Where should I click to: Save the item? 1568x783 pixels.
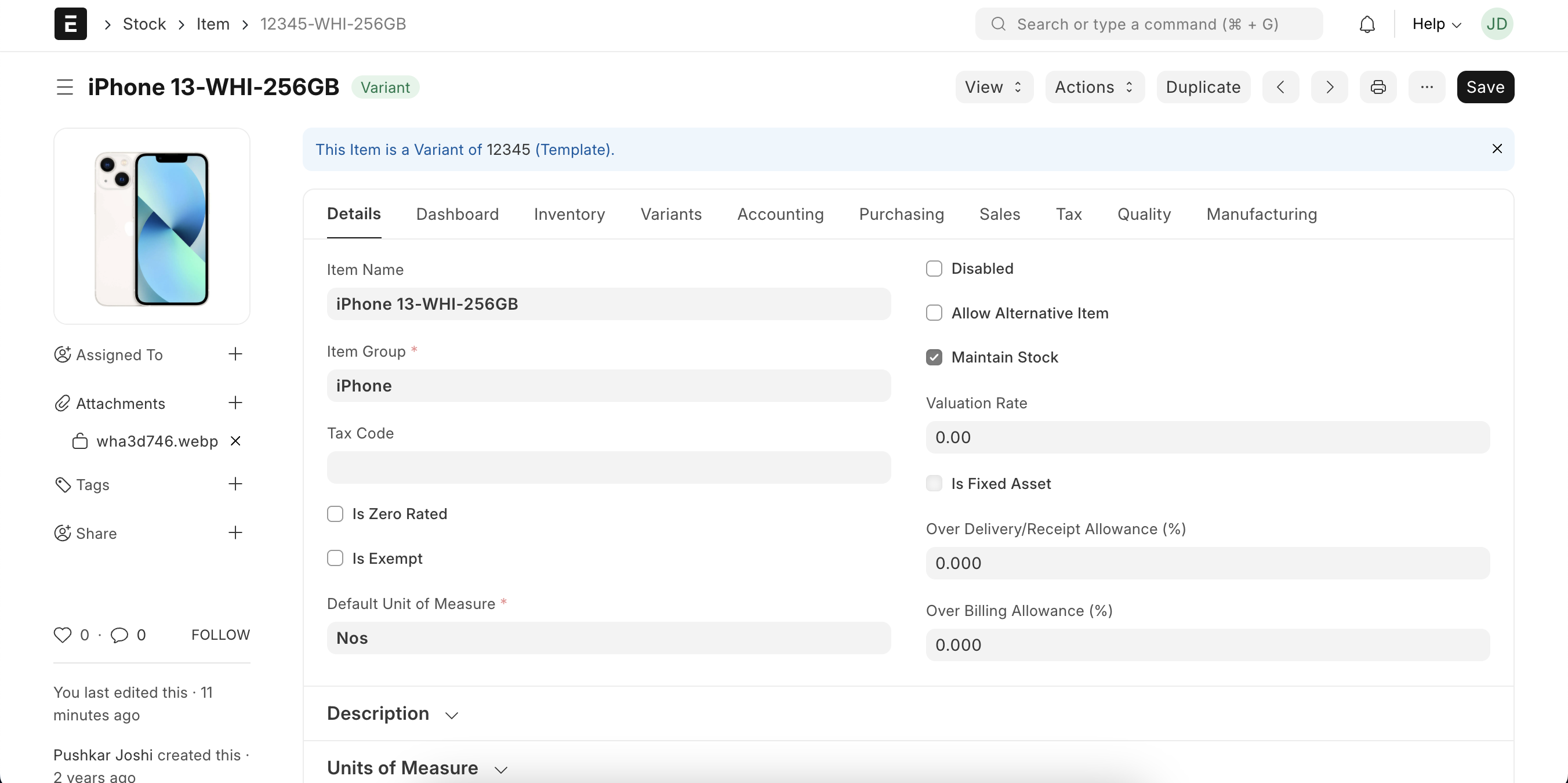pyautogui.click(x=1485, y=87)
